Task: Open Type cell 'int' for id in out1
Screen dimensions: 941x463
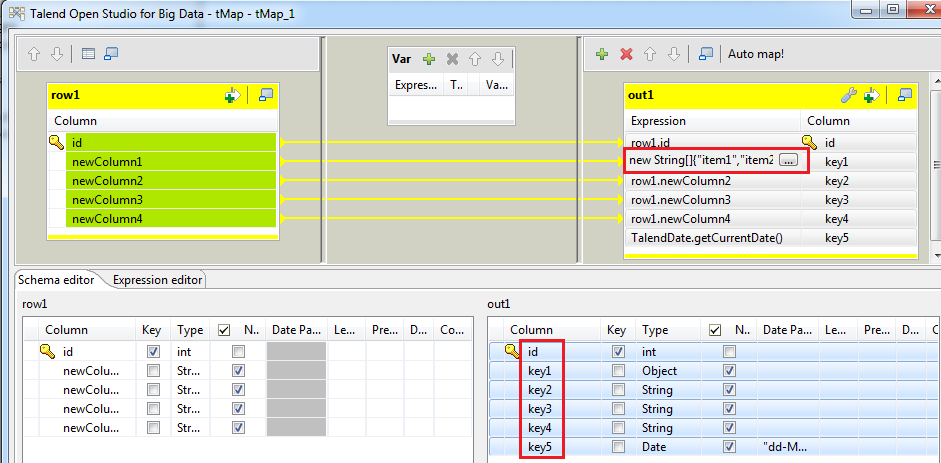Action: tap(668, 351)
